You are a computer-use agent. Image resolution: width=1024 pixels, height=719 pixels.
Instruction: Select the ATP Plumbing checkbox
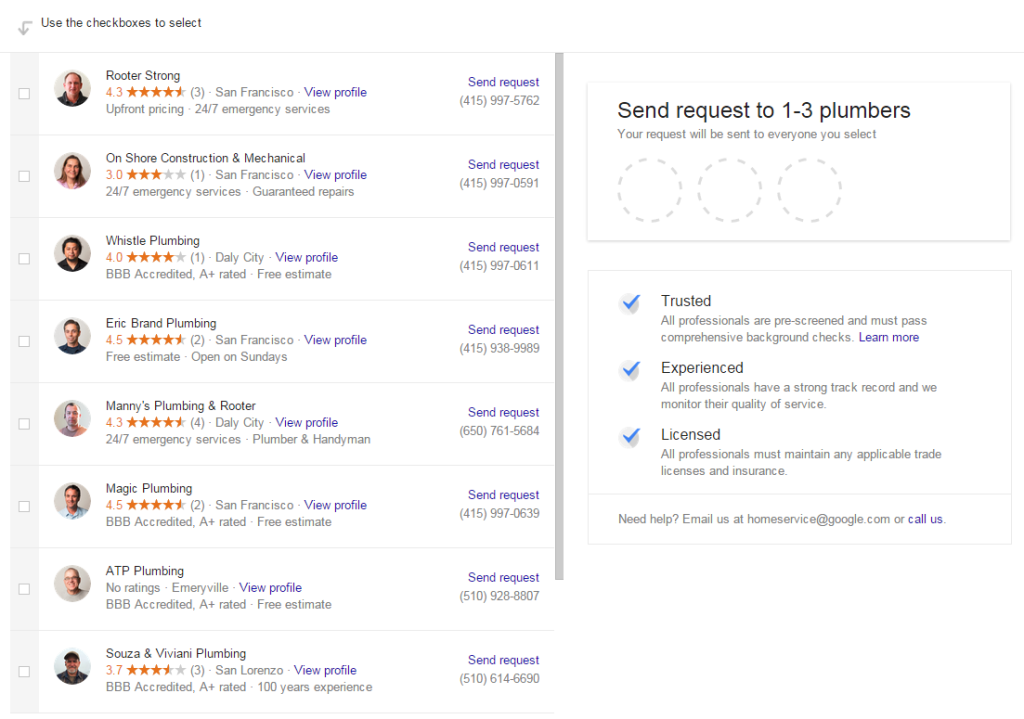point(23,588)
